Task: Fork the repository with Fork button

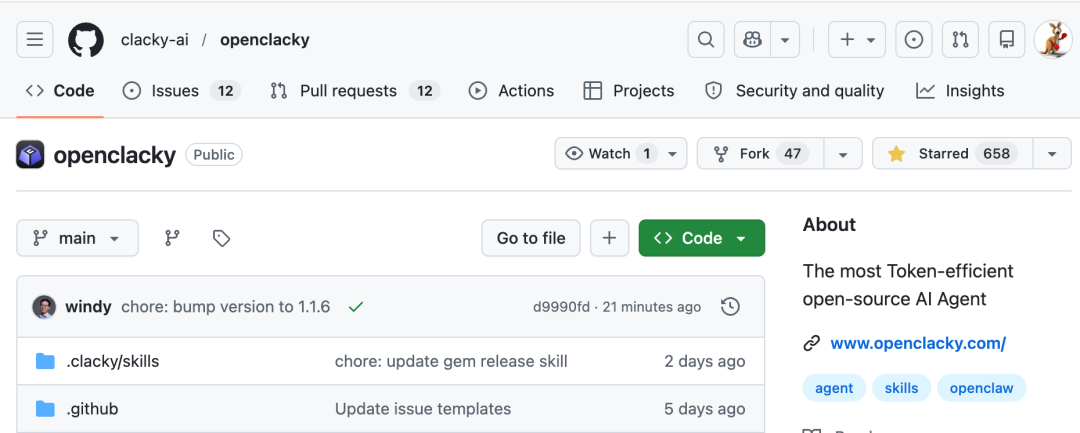Action: point(760,154)
